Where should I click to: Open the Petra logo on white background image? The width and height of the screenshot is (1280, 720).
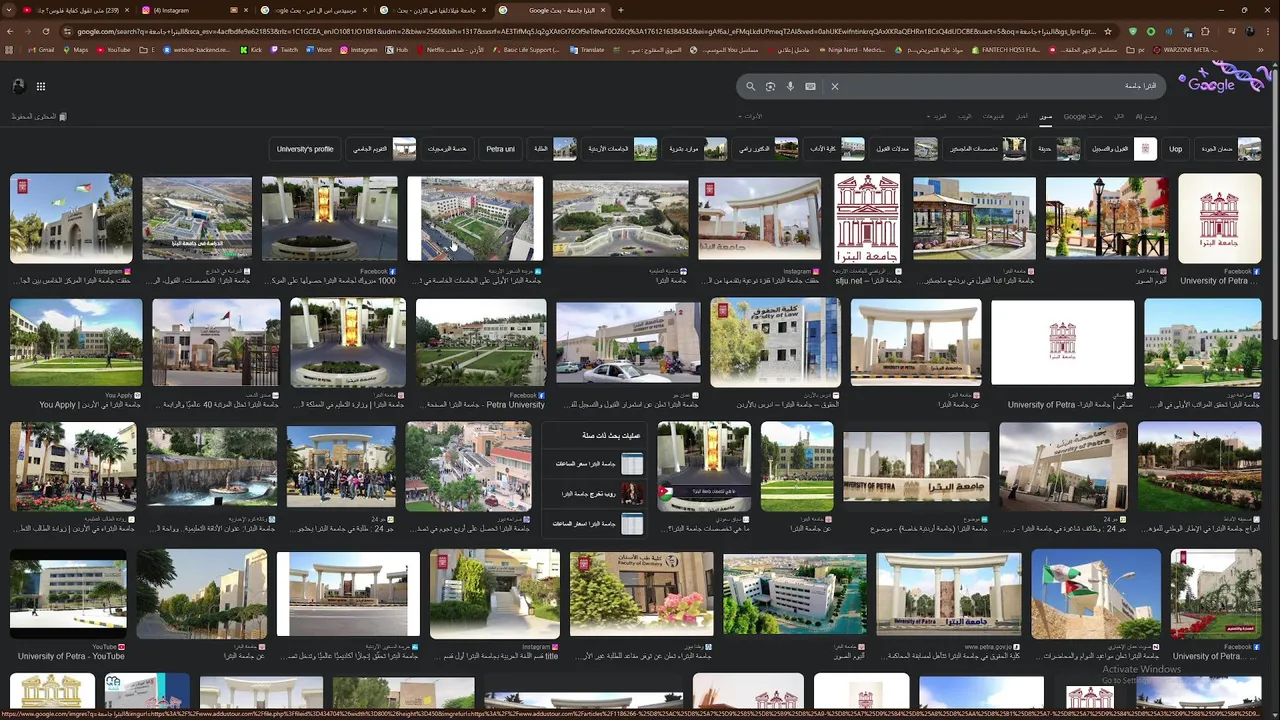click(1063, 342)
